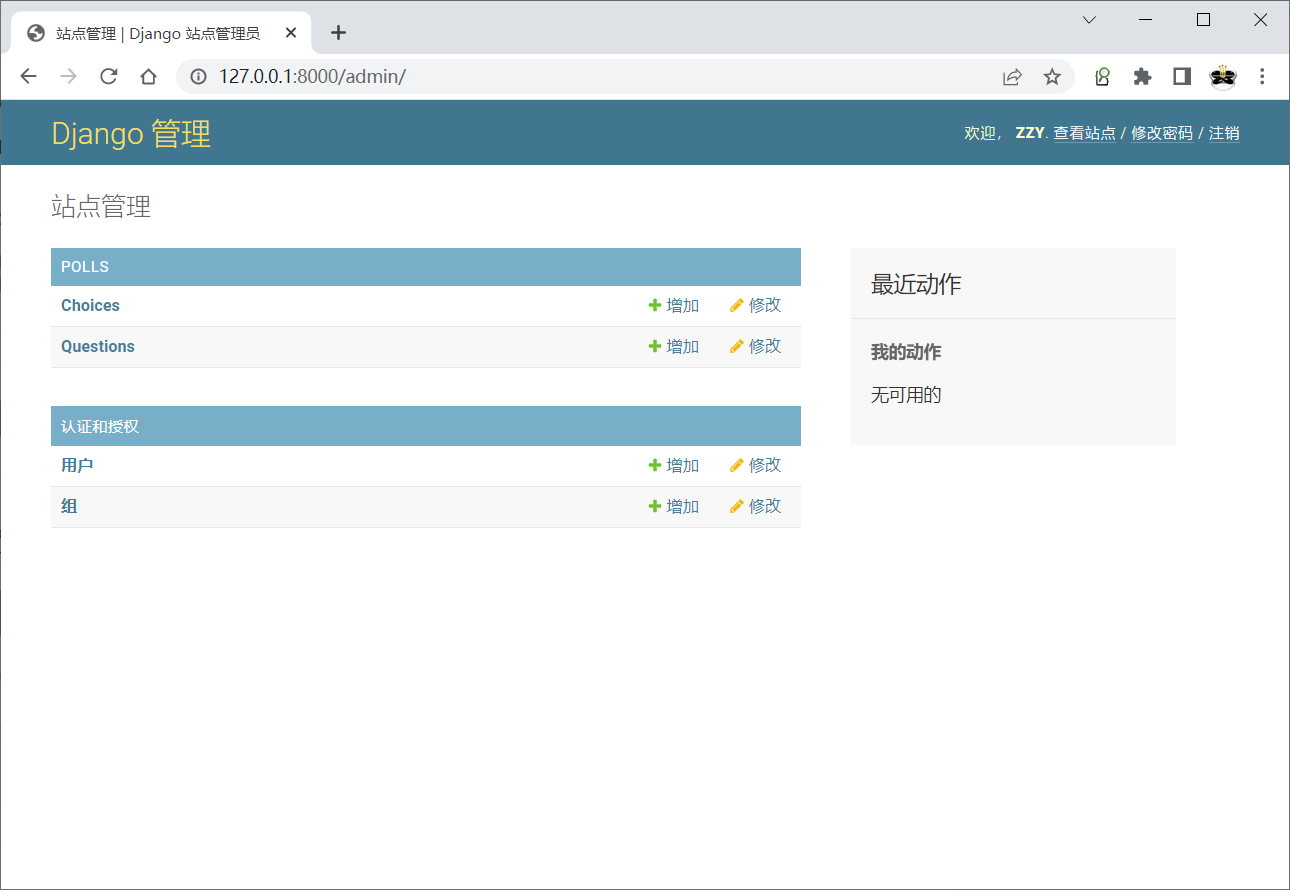Add a new 用户 with 增加
Viewport: 1290px width, 890px height.
pos(674,466)
